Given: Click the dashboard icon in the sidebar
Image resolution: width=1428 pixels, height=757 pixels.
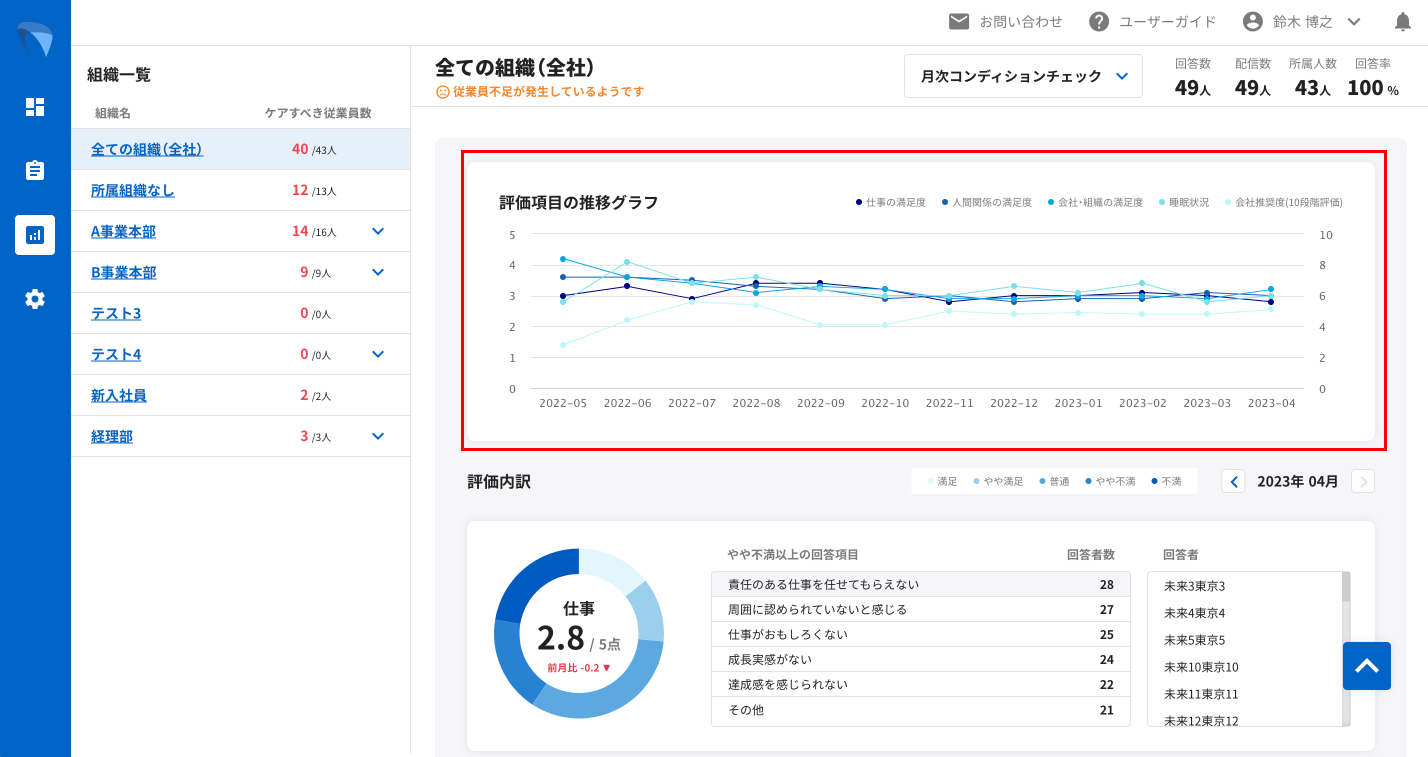Looking at the screenshot, I should point(35,107).
